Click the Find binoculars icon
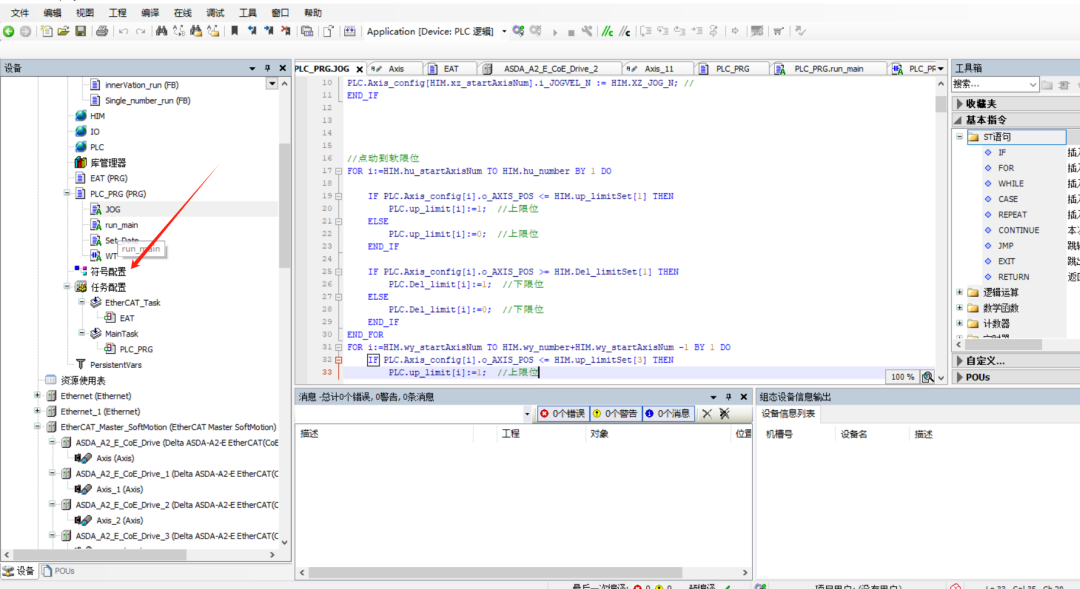Image resolution: width=1080 pixels, height=589 pixels. 161,31
